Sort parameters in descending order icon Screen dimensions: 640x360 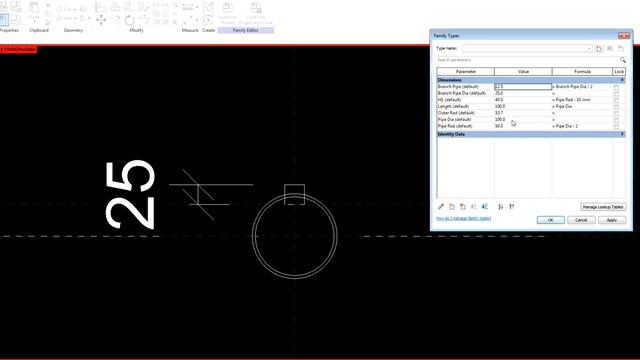(x=511, y=207)
